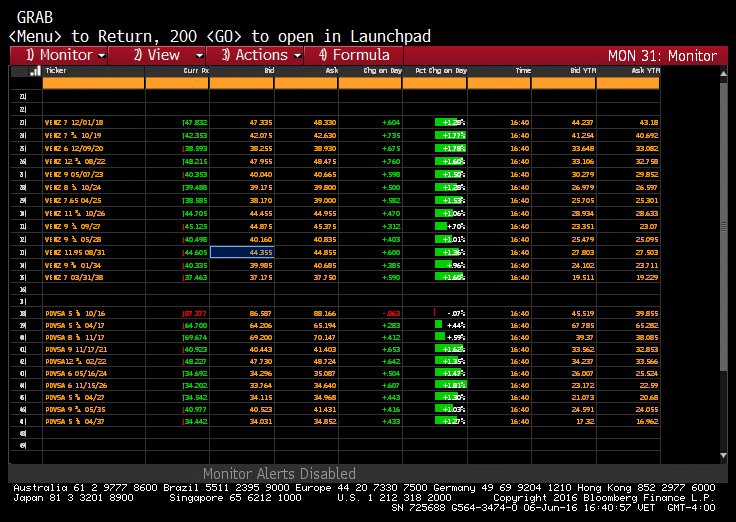Screen dimensions: 736x522
Task: Expand the Actions menu dropdown arrow
Action: pos(298,56)
